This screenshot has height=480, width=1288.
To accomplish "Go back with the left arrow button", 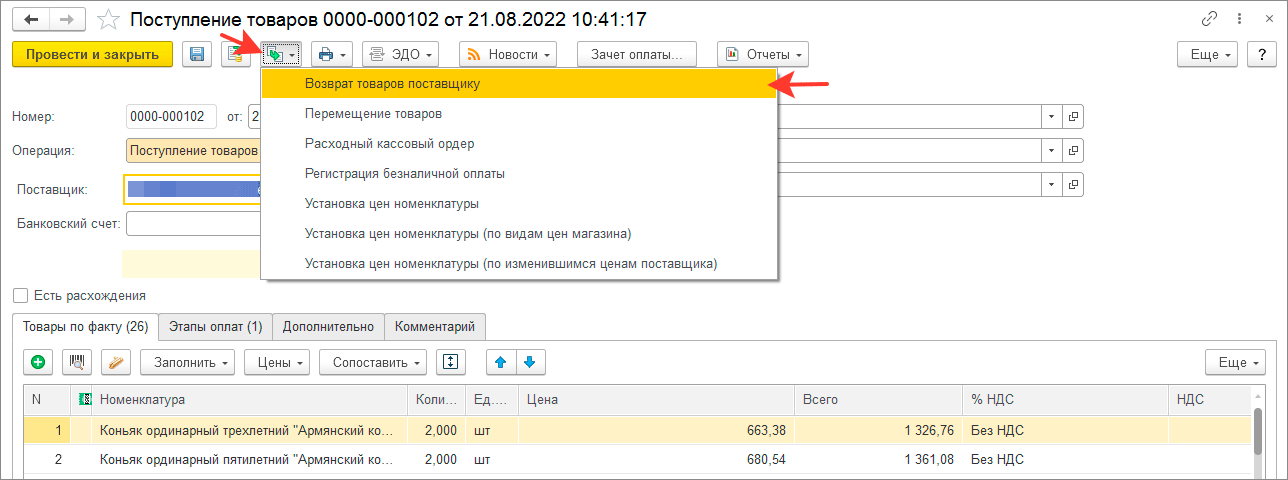I will pyautogui.click(x=33, y=20).
